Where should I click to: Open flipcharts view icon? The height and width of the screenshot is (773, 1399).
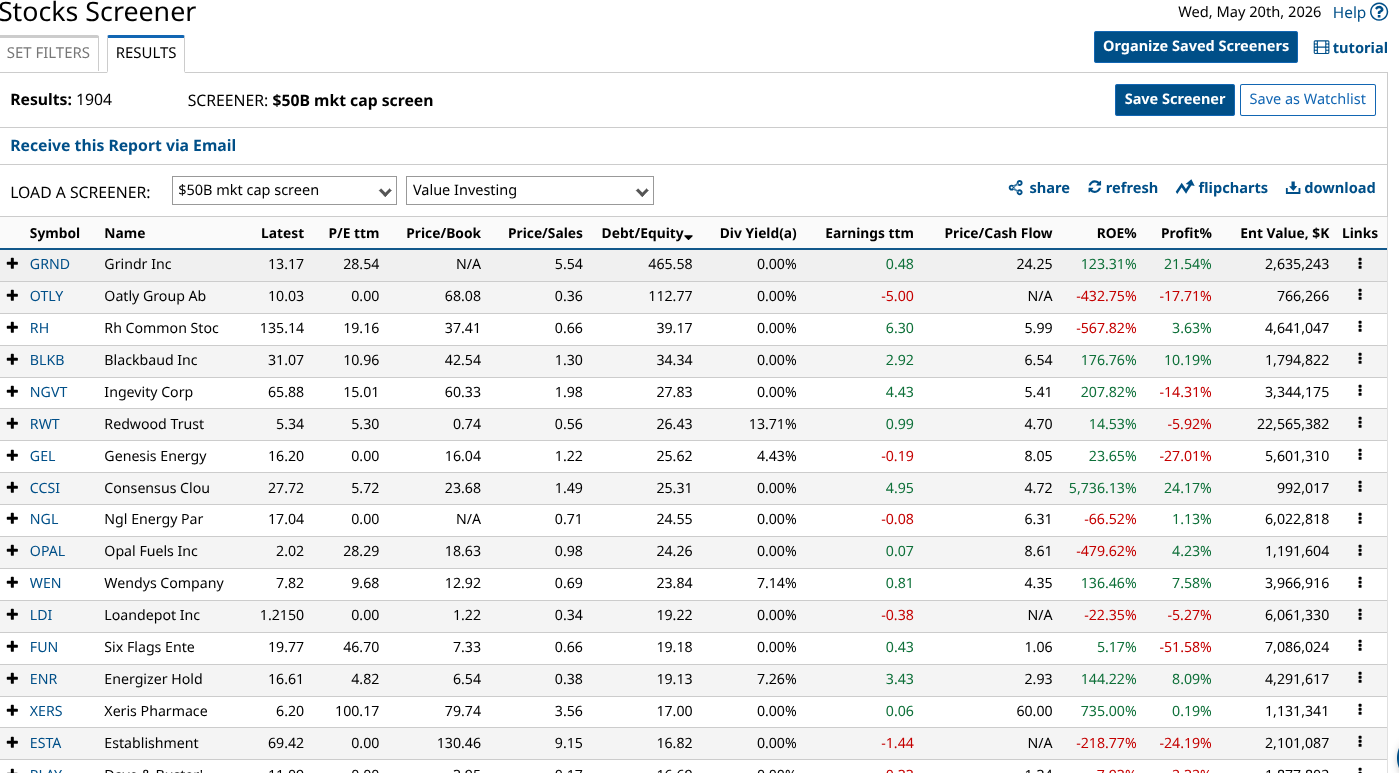[1185, 188]
